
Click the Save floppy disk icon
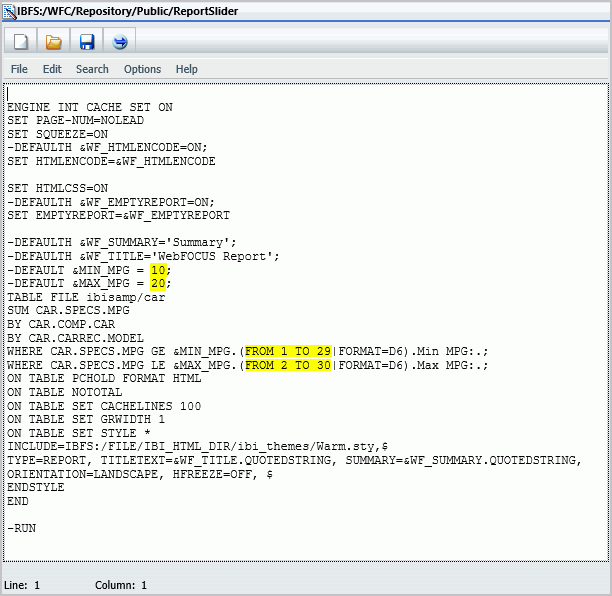pyautogui.click(x=87, y=41)
